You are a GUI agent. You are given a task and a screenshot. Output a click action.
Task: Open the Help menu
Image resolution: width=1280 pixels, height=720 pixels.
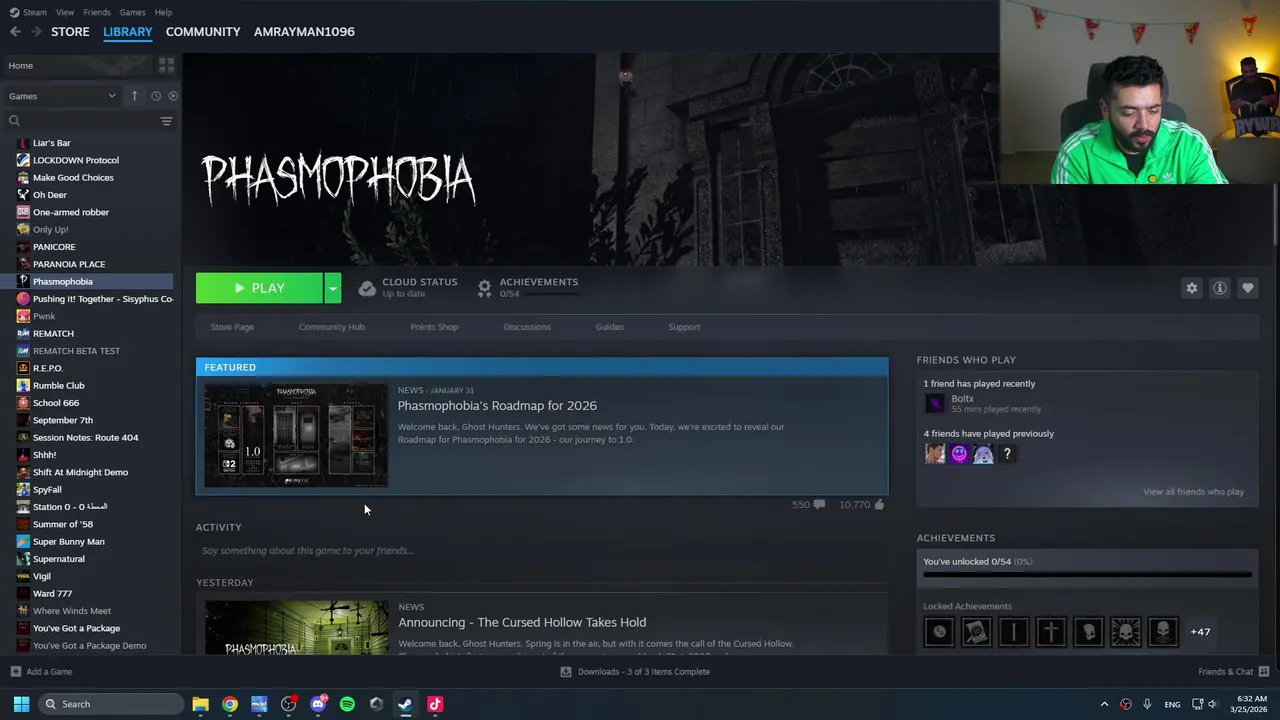point(163,12)
